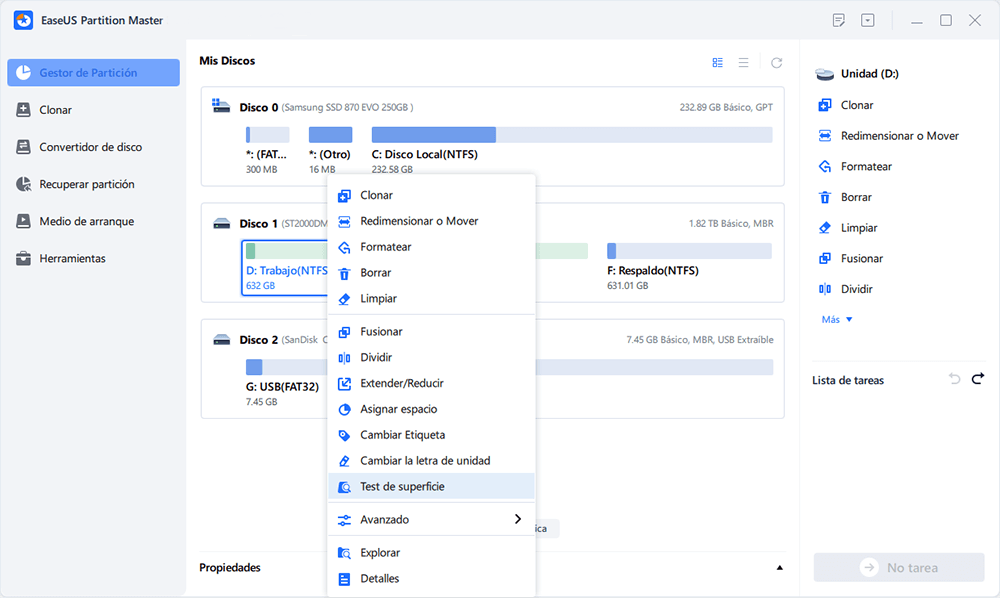Viewport: 1000px width, 598px height.
Task: Open Convertidor de disco in the sidebar
Action: (94, 147)
